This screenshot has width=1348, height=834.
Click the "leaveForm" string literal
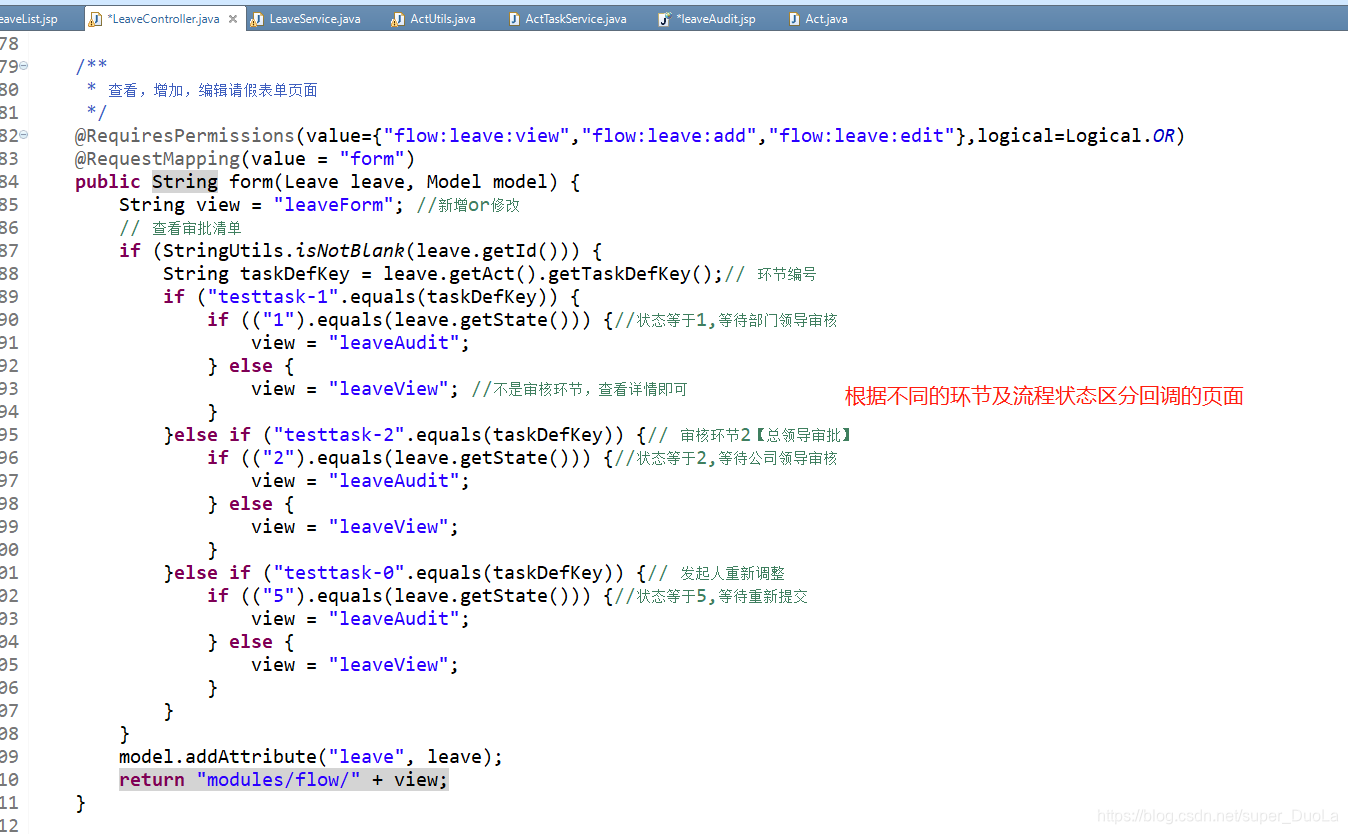point(334,204)
